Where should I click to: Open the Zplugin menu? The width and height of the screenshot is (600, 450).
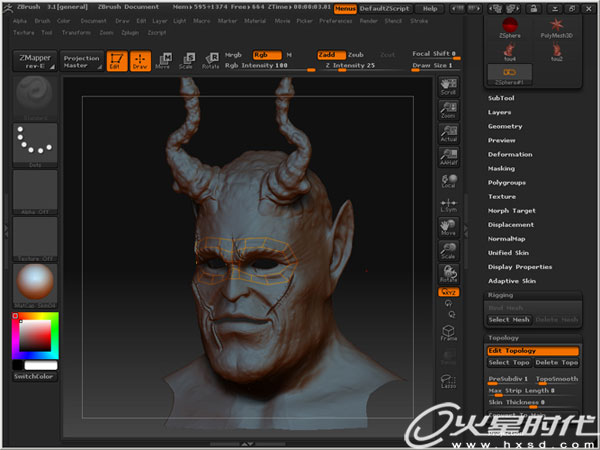click(x=130, y=33)
